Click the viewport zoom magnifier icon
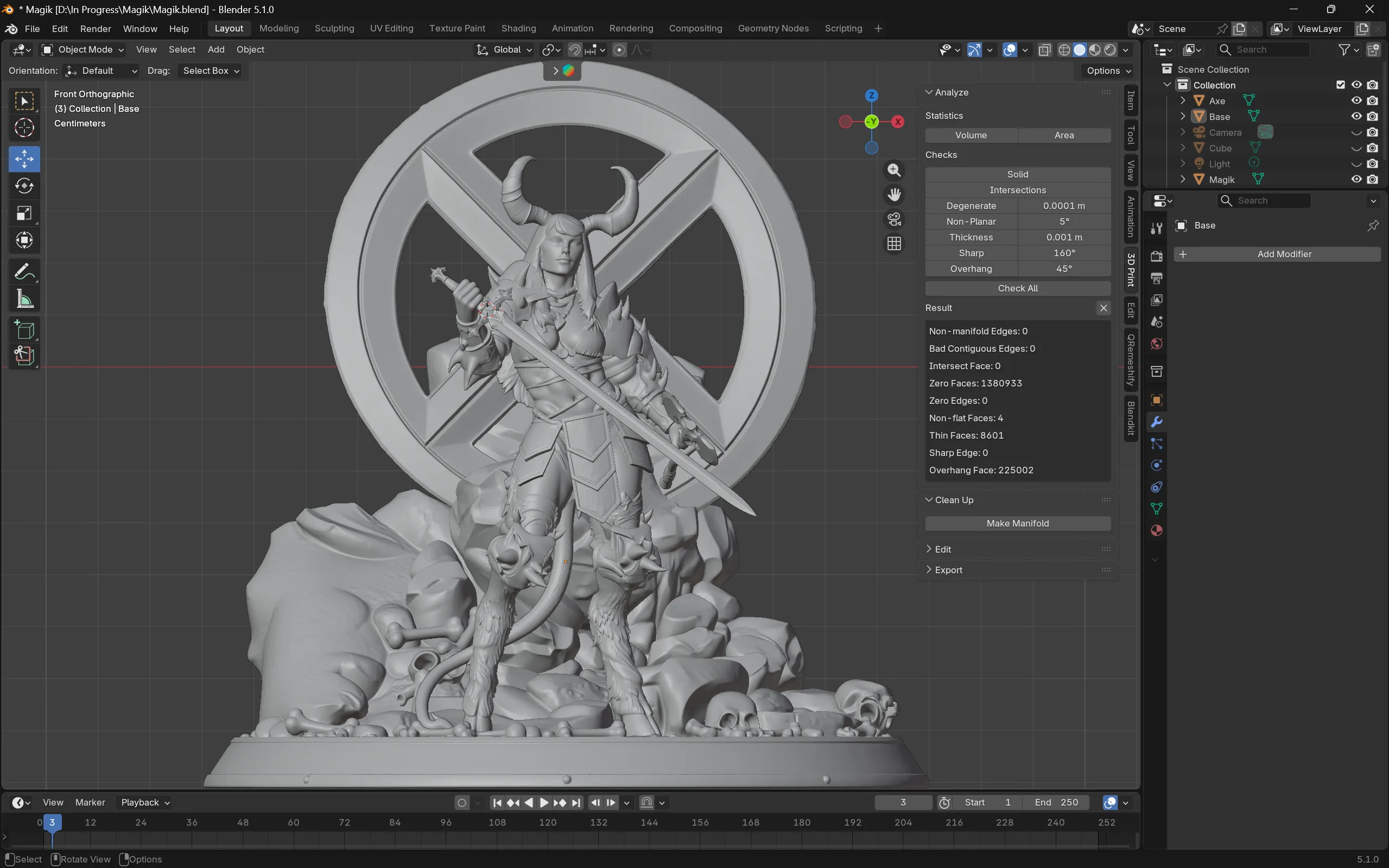This screenshot has height=868, width=1389. click(893, 170)
